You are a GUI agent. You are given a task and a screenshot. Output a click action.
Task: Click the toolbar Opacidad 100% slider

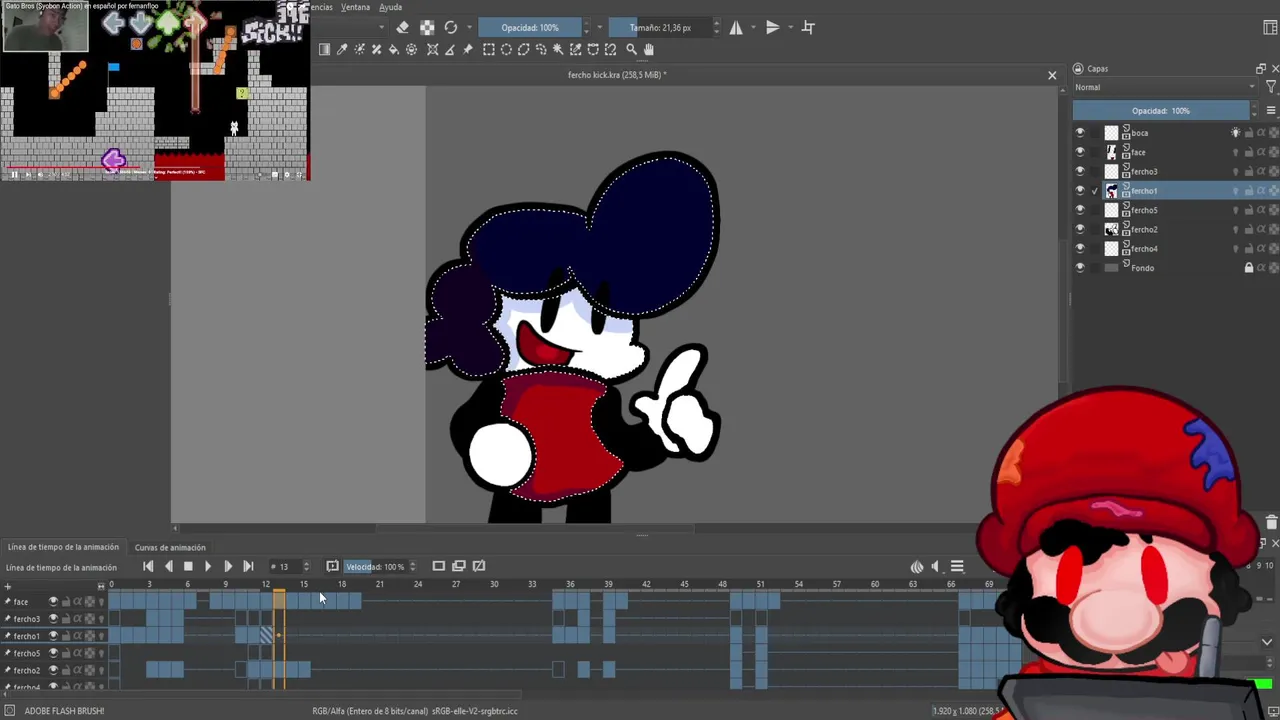(530, 28)
